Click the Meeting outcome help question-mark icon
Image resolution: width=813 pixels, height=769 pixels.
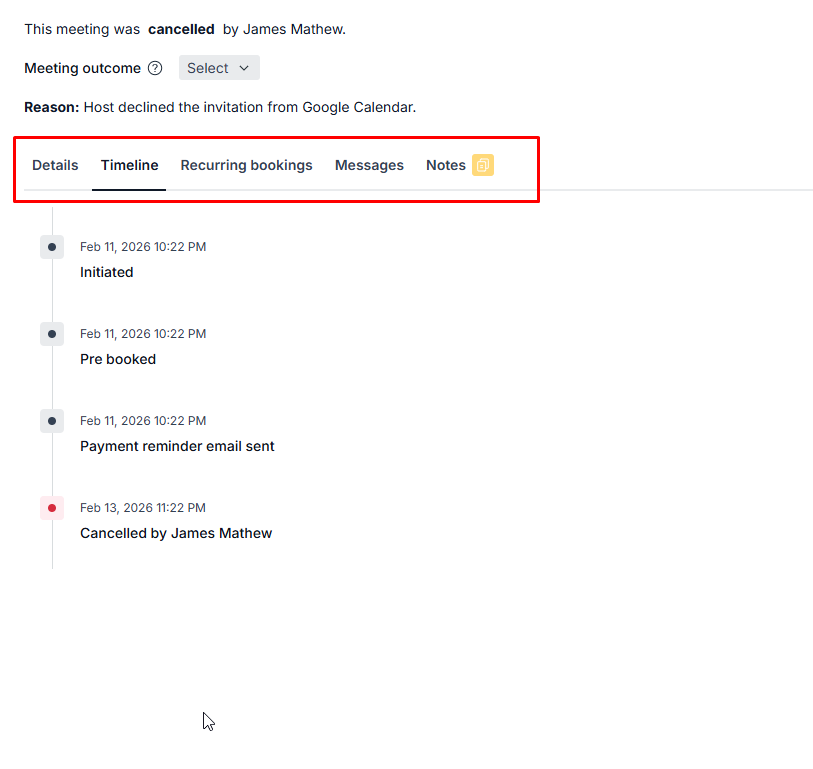[x=155, y=69]
